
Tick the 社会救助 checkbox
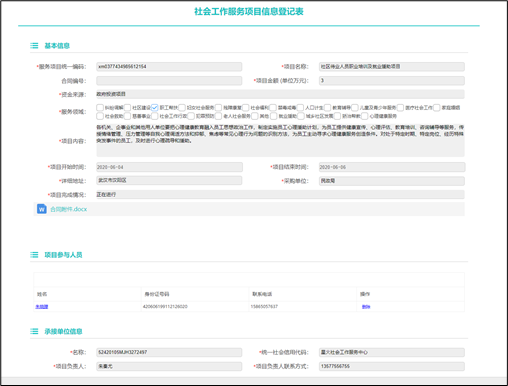click(100, 116)
